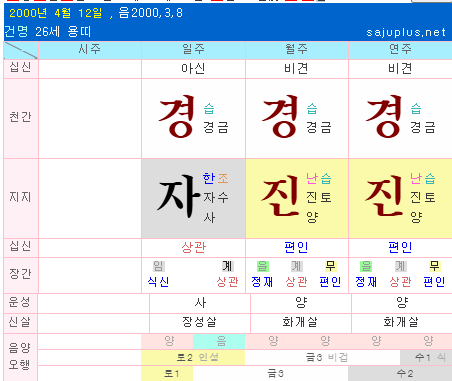Select the large '경' character under 연주
The height and width of the screenshot is (381, 452).
coord(384,117)
